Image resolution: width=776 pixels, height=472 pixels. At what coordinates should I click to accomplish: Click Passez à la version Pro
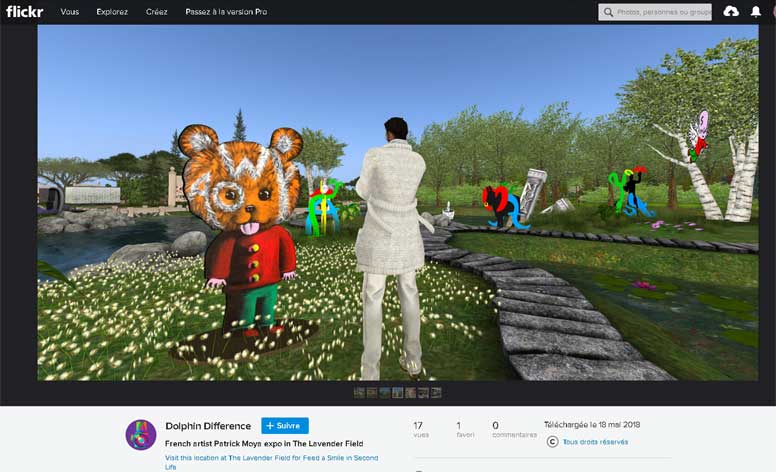click(x=225, y=12)
